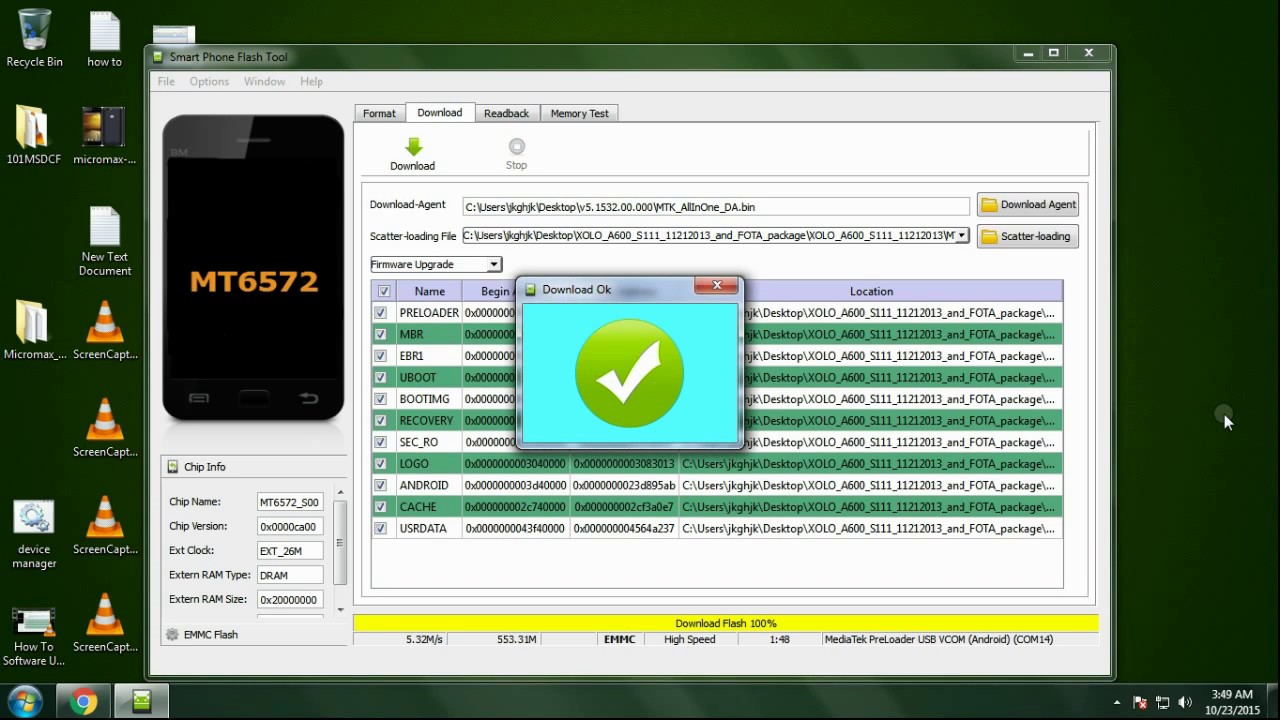Select ScreenCapt VLC icon beside device manager

point(105,525)
